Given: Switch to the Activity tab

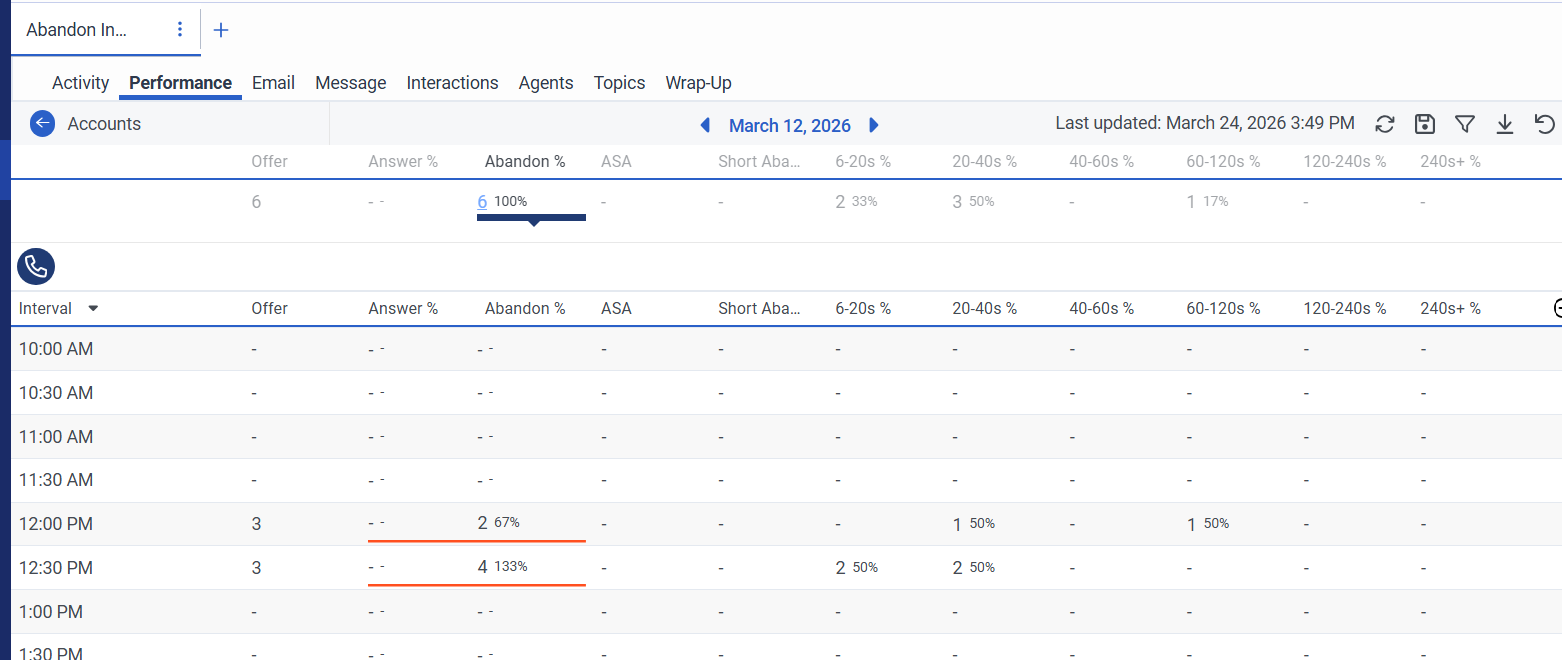Looking at the screenshot, I should 80,83.
